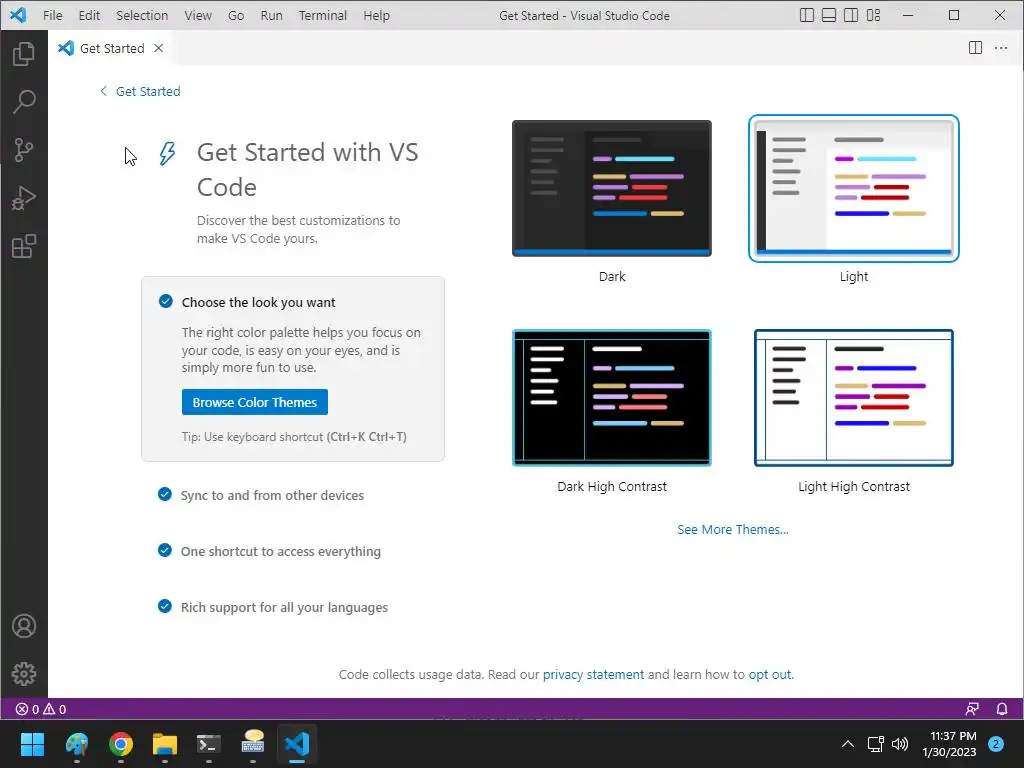Expand 'One shortcut to access everything' step
1024x768 pixels.
point(281,551)
